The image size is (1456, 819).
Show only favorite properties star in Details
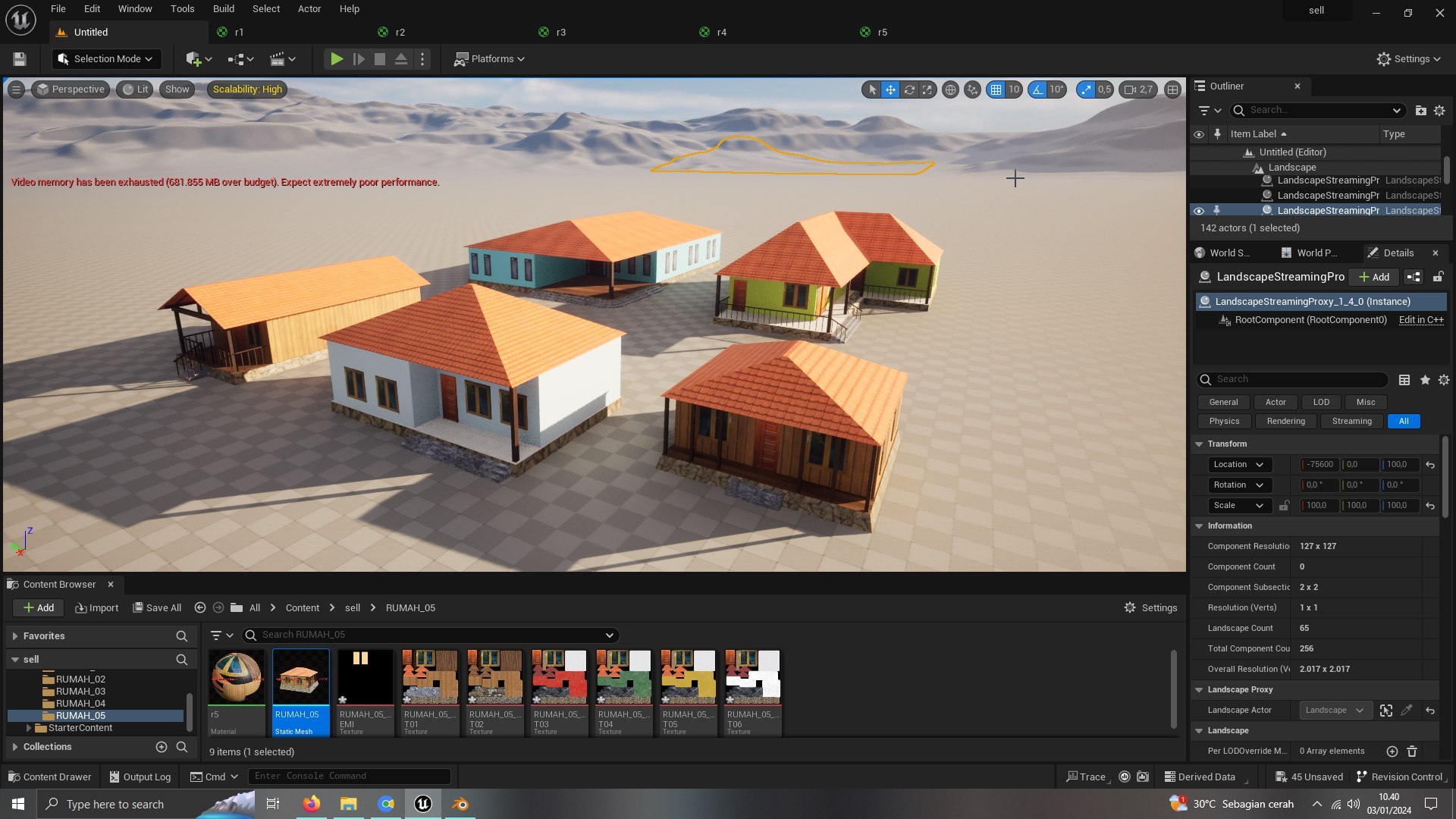pyautogui.click(x=1425, y=380)
